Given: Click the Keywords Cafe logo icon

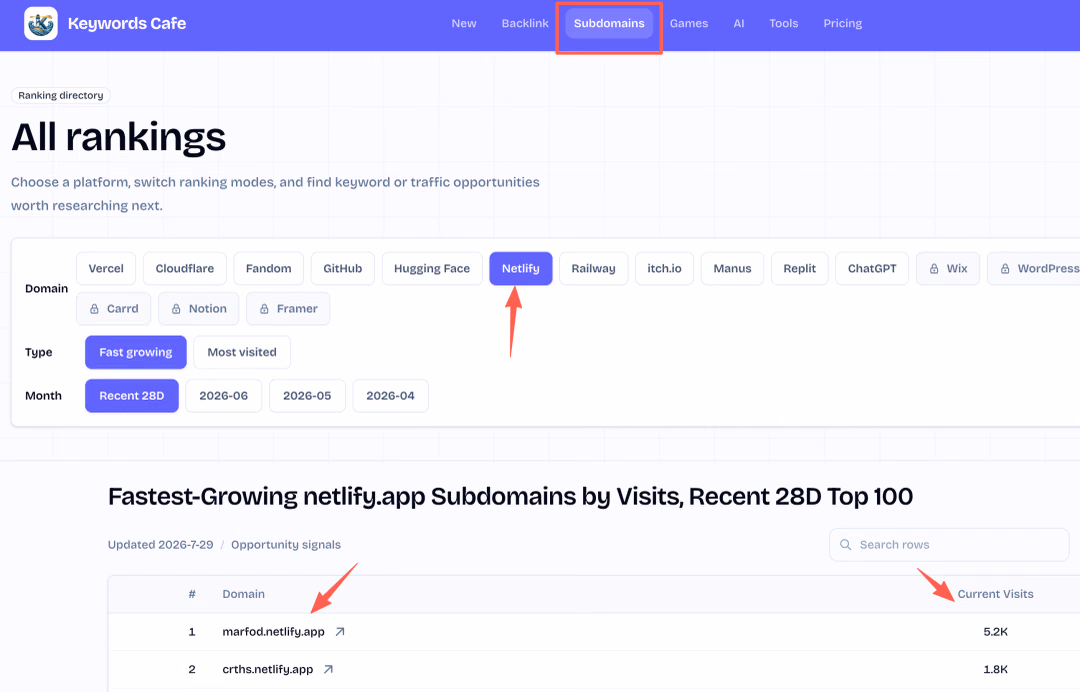Looking at the screenshot, I should (x=41, y=23).
